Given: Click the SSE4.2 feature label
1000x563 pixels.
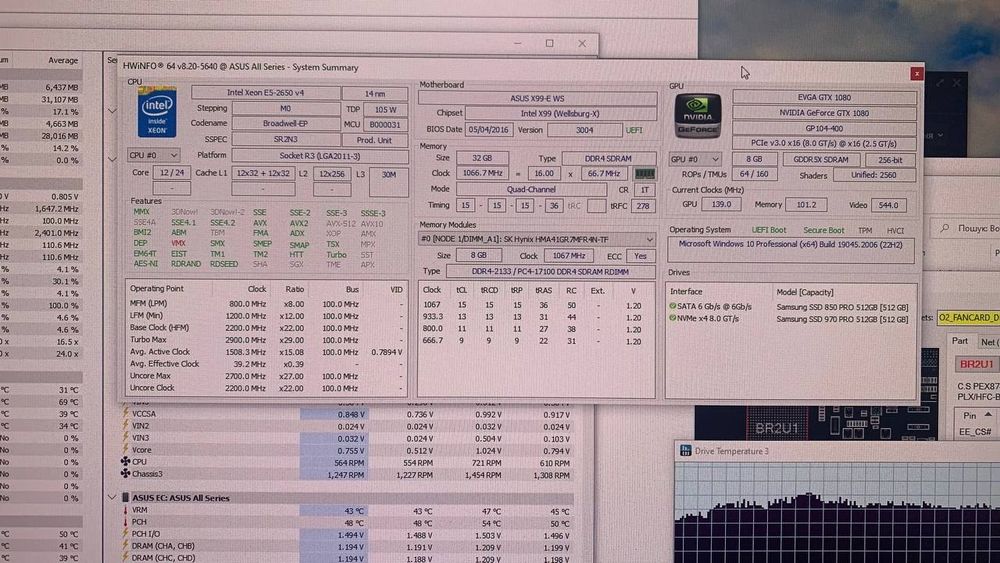Looking at the screenshot, I should tap(223, 223).
